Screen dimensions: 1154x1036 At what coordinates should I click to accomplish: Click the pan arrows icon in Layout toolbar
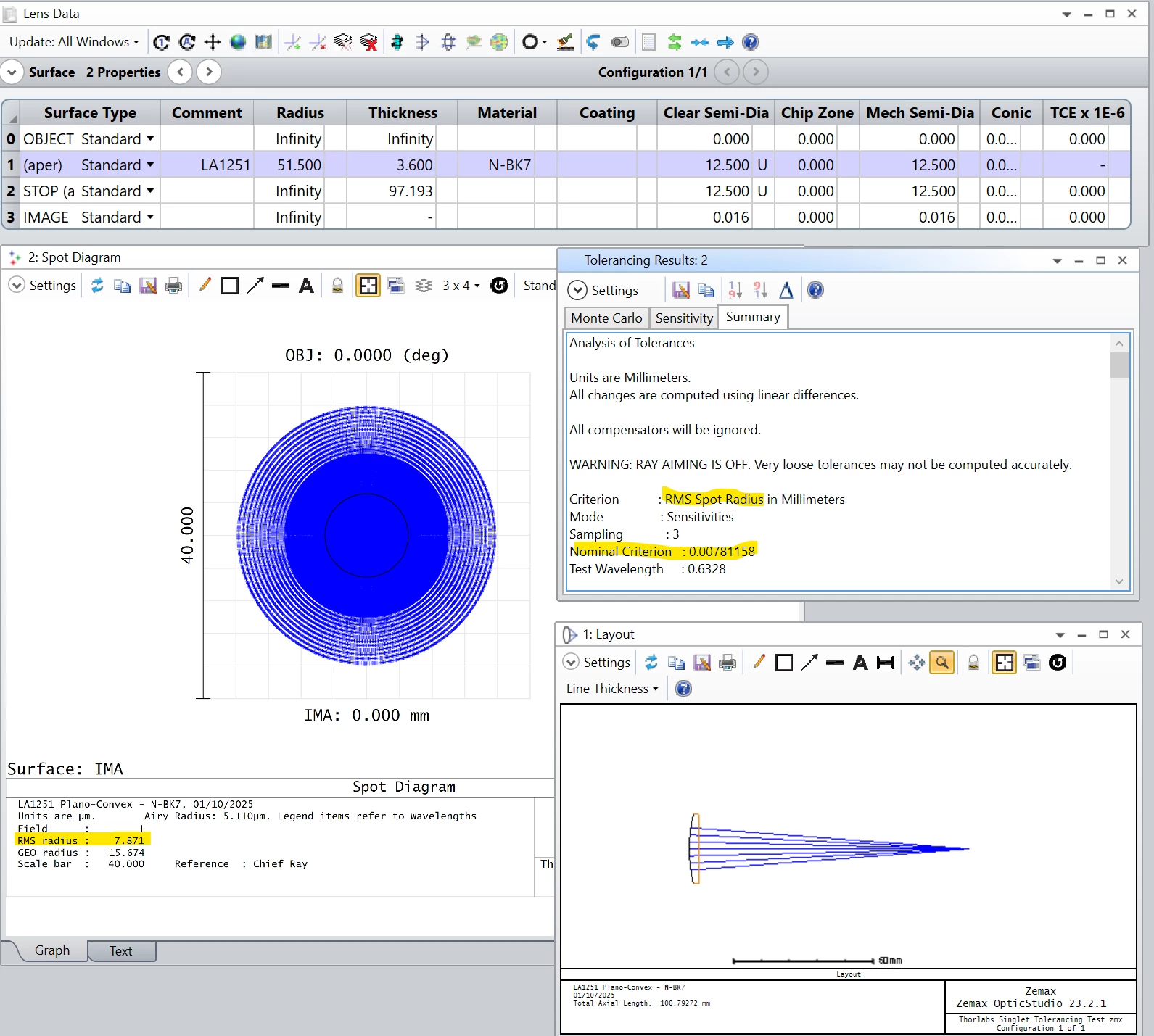click(x=917, y=662)
